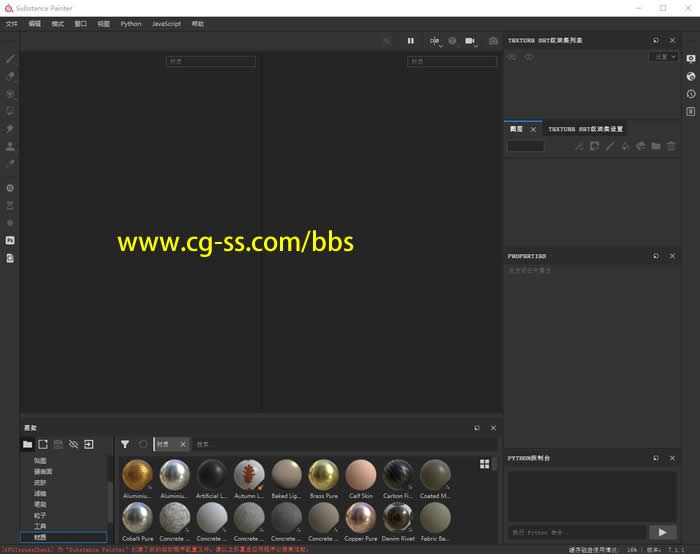Select the Paint brush tool in left toolbar
The image size is (700, 554).
[10, 59]
